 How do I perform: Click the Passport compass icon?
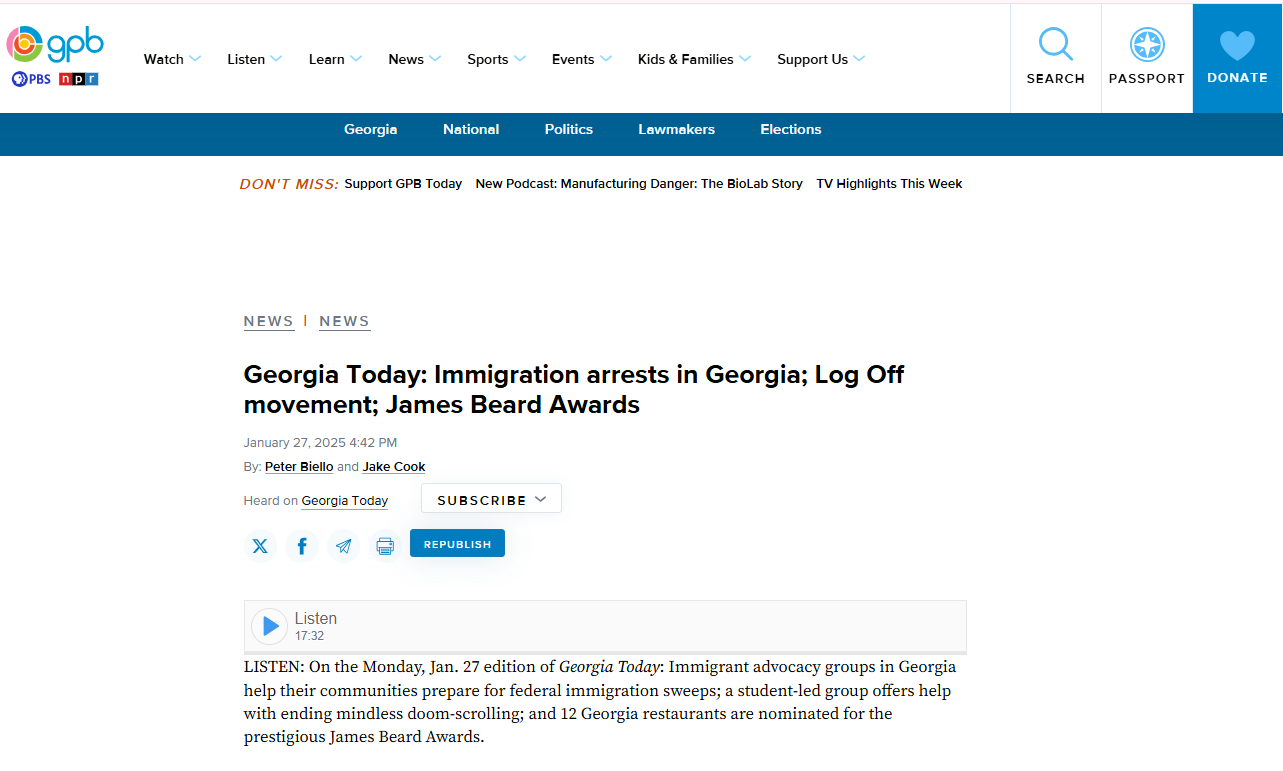coord(1147,45)
